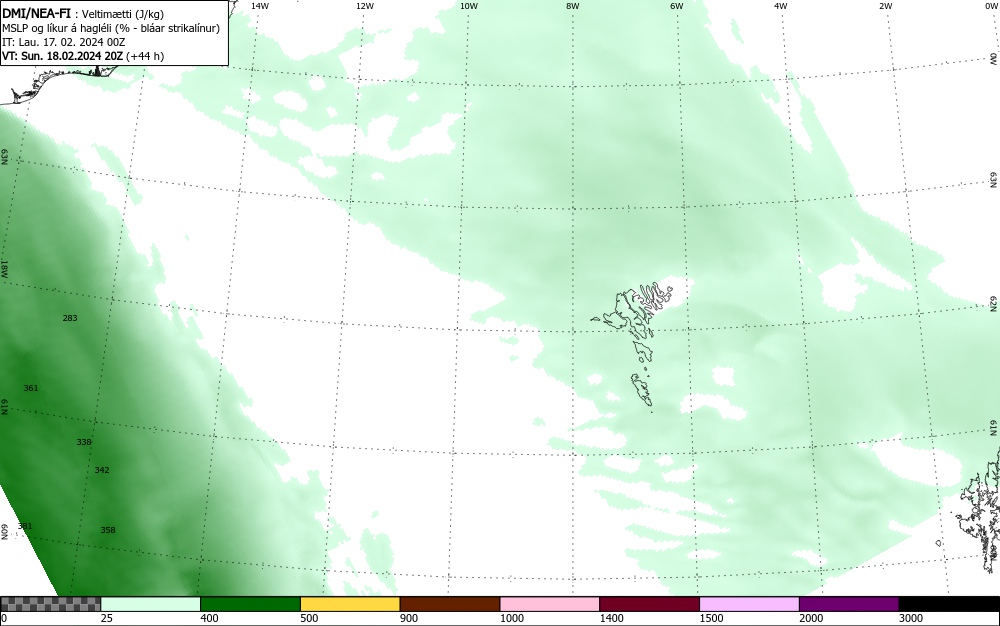The height and width of the screenshot is (626, 1000).
Task: Click the legend value "2000"
Action: 811,618
